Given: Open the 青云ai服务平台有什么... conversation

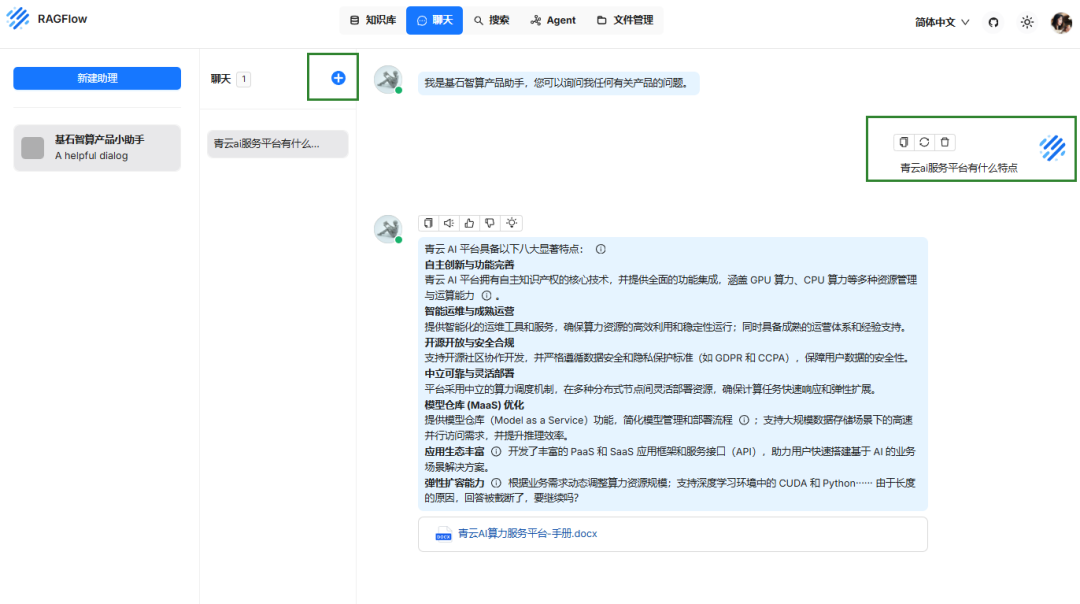Looking at the screenshot, I should click(x=278, y=143).
